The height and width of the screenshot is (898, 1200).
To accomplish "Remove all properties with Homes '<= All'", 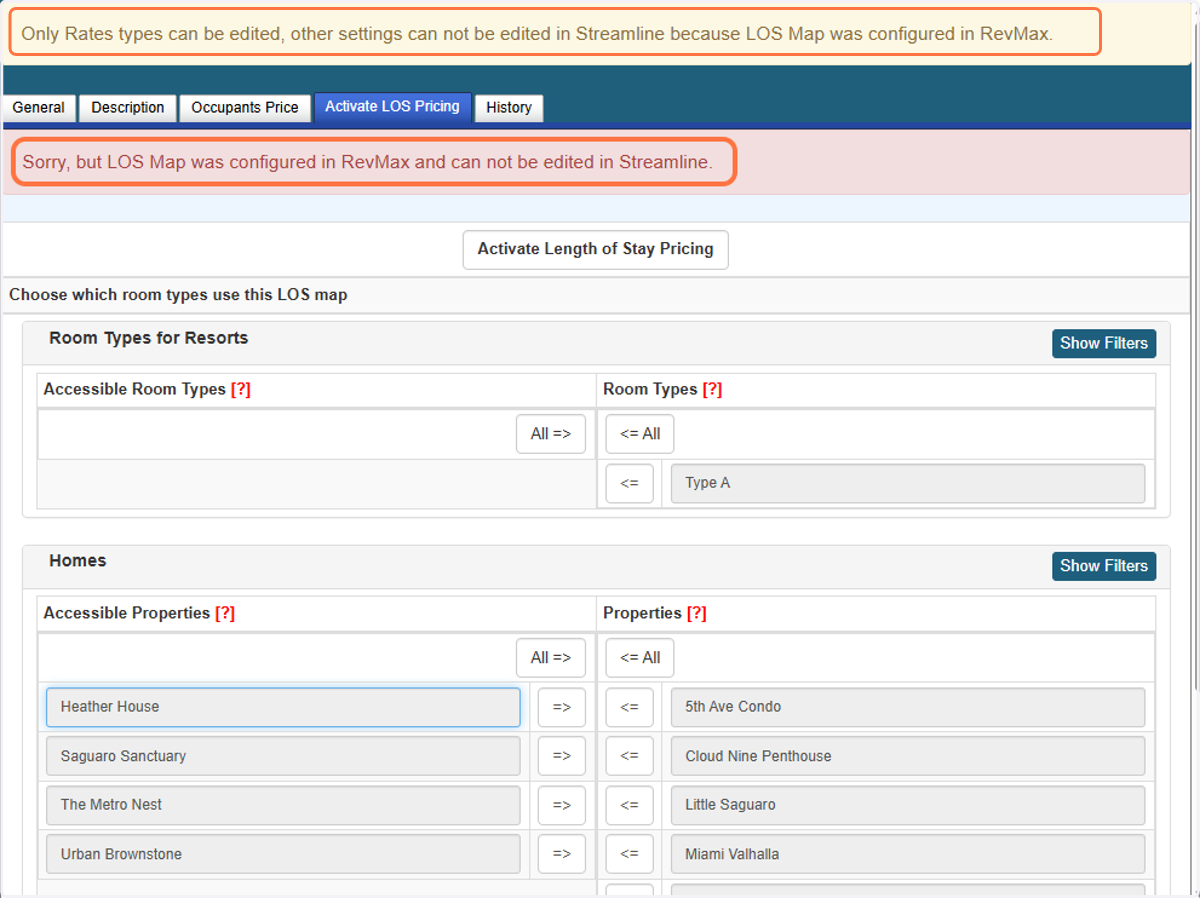I will click(640, 658).
